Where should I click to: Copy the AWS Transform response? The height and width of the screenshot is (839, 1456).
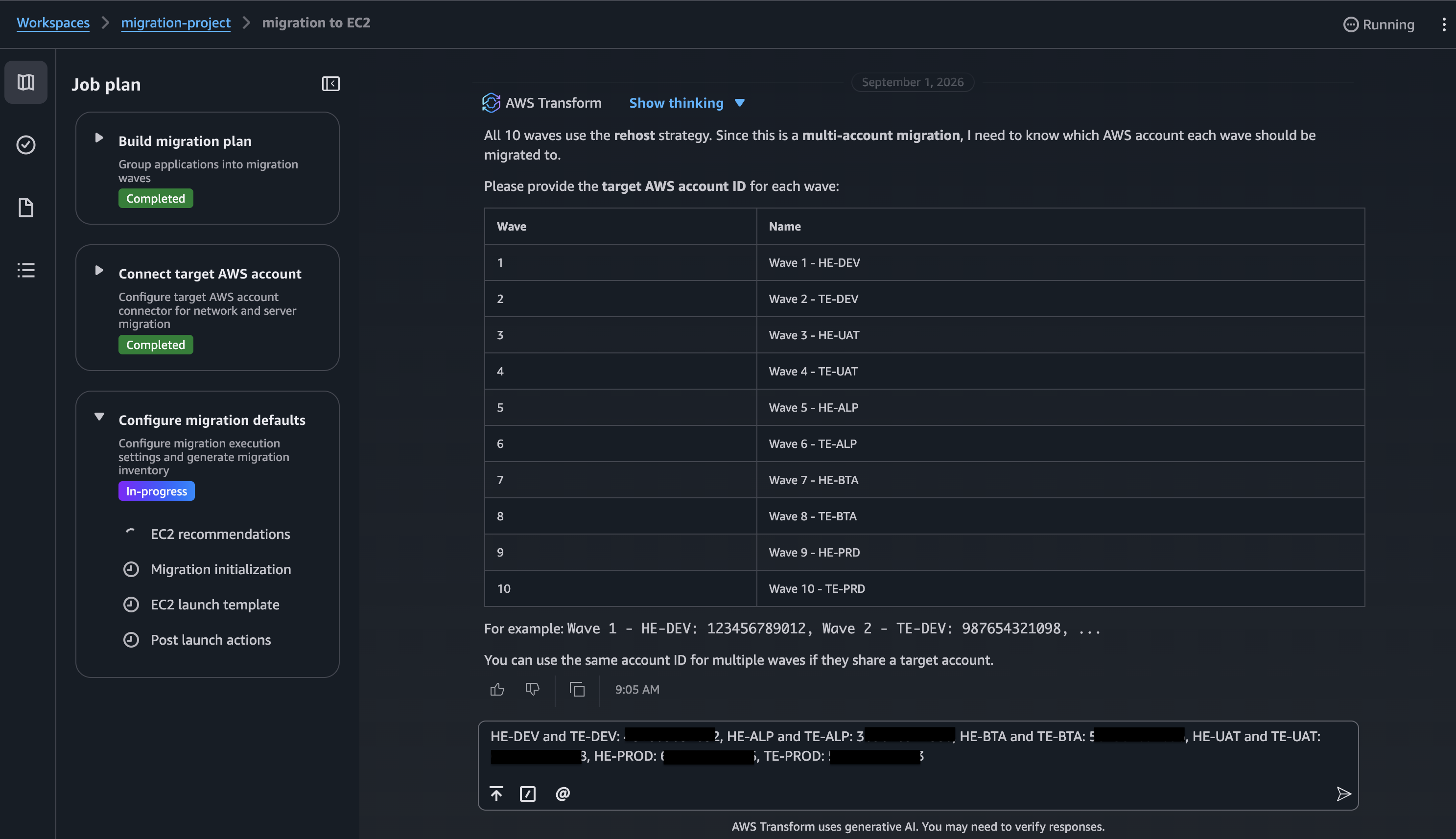point(577,689)
